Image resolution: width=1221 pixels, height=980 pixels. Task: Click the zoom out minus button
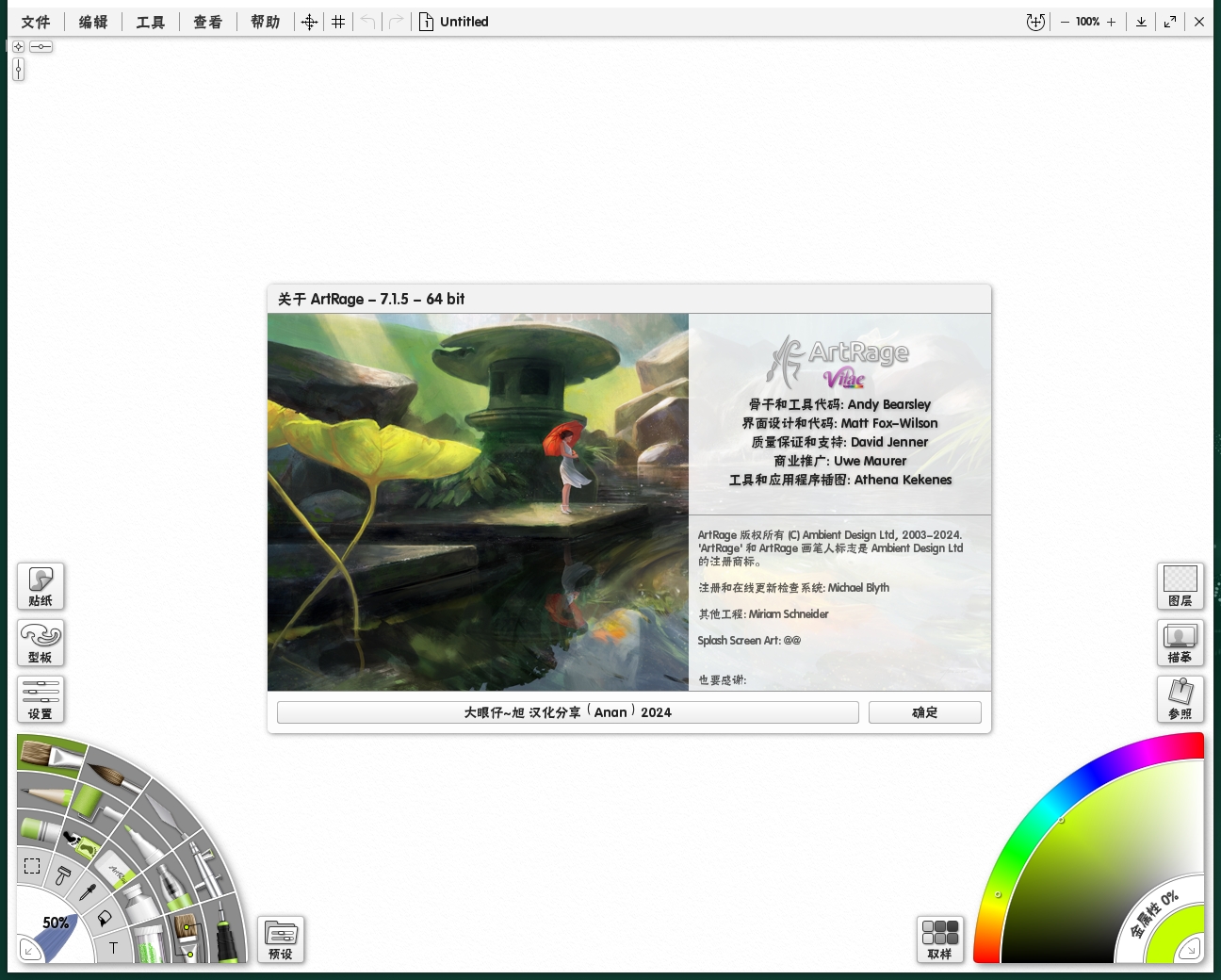coord(1065,22)
